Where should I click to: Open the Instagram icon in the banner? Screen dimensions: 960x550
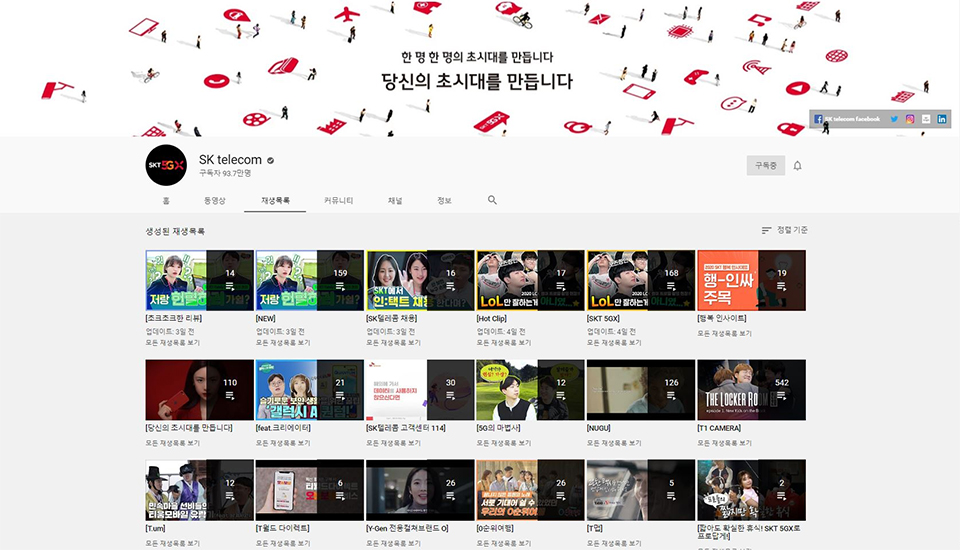pos(910,119)
